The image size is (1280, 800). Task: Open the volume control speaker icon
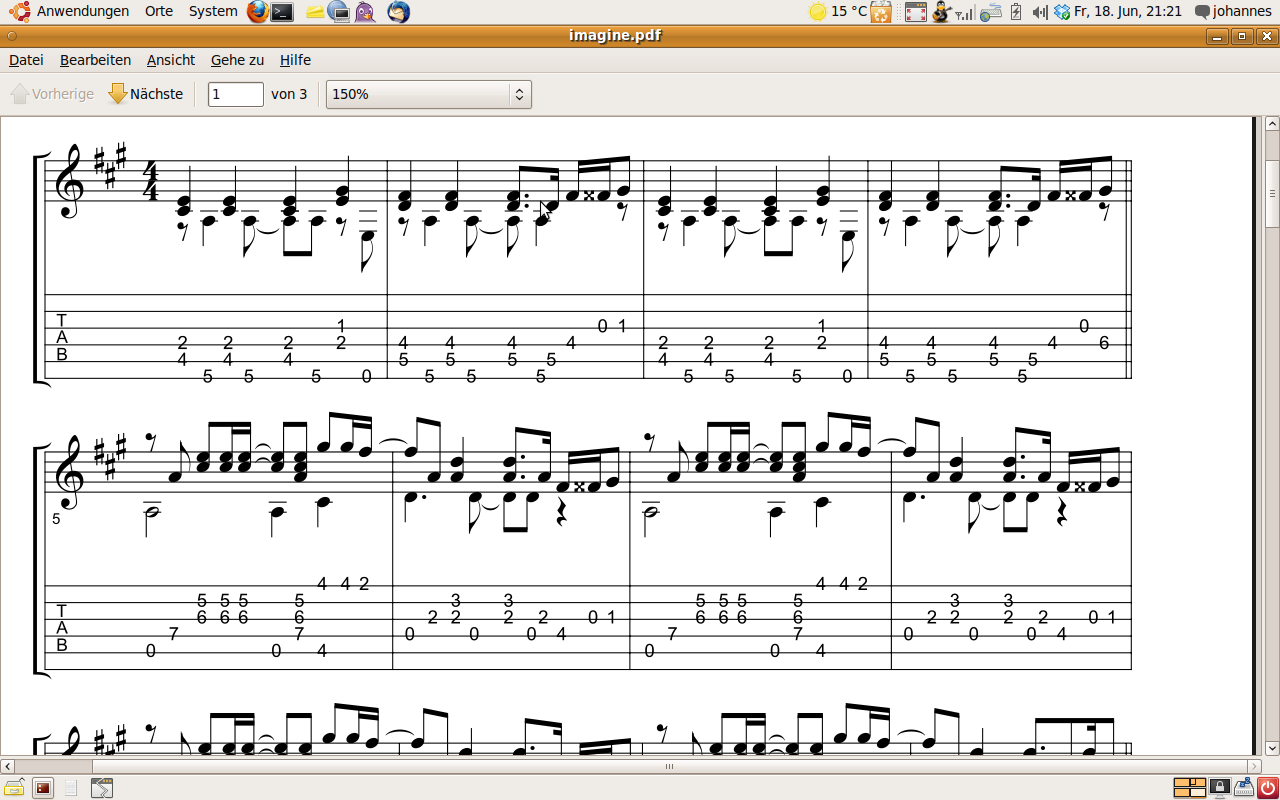[x=1040, y=12]
